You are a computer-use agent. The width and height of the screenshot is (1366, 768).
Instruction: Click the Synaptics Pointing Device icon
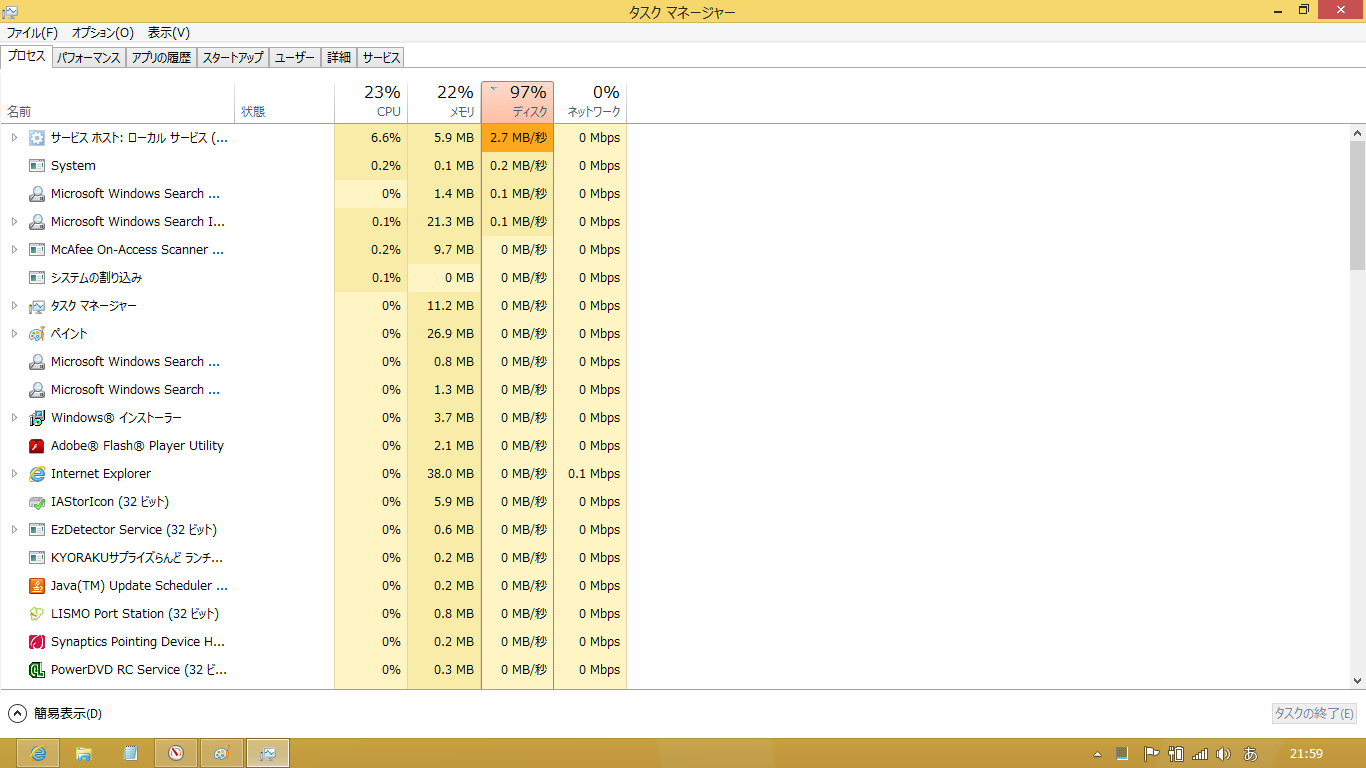37,642
